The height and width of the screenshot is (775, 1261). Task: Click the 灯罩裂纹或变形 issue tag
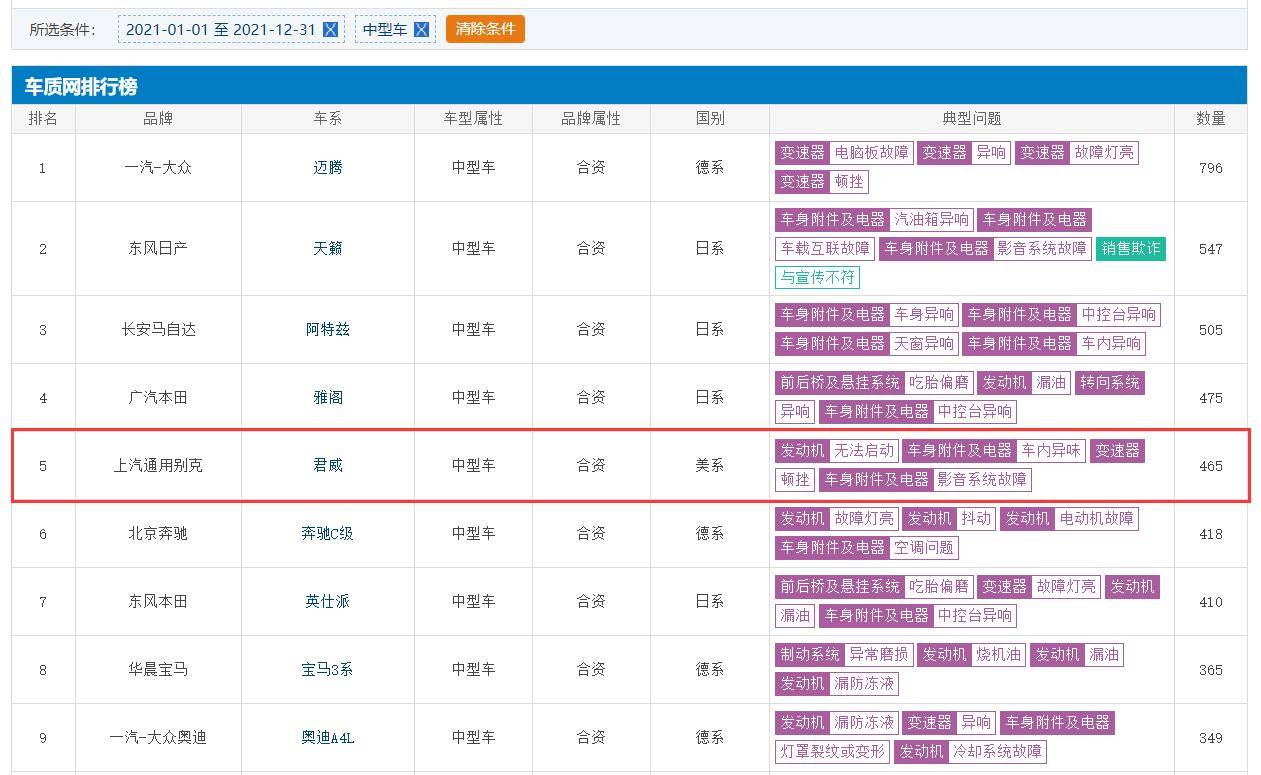832,751
